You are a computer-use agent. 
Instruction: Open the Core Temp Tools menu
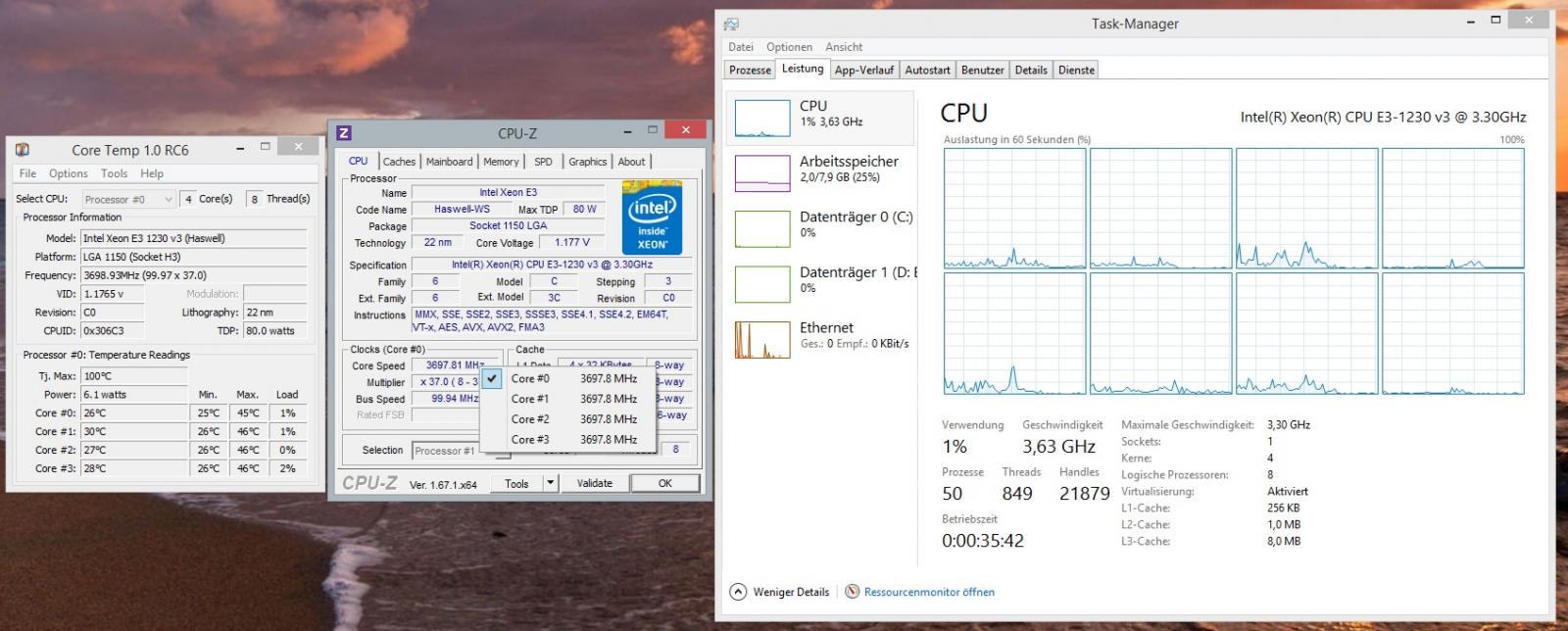(114, 173)
